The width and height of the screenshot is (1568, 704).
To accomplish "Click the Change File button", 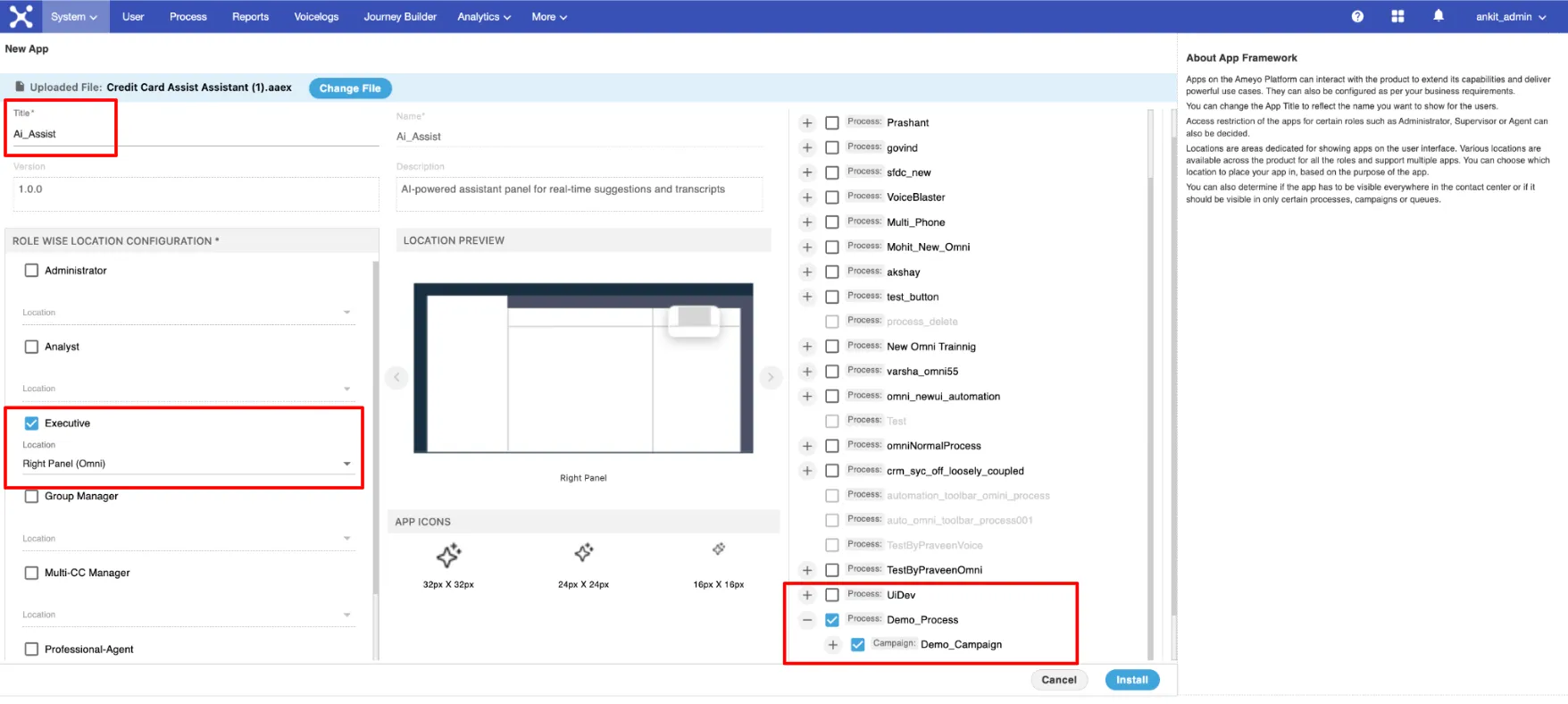I will click(x=350, y=88).
